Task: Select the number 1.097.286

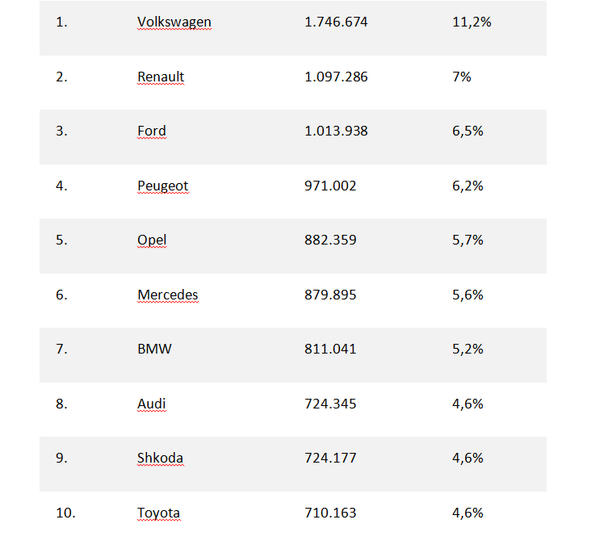Action: [336, 77]
